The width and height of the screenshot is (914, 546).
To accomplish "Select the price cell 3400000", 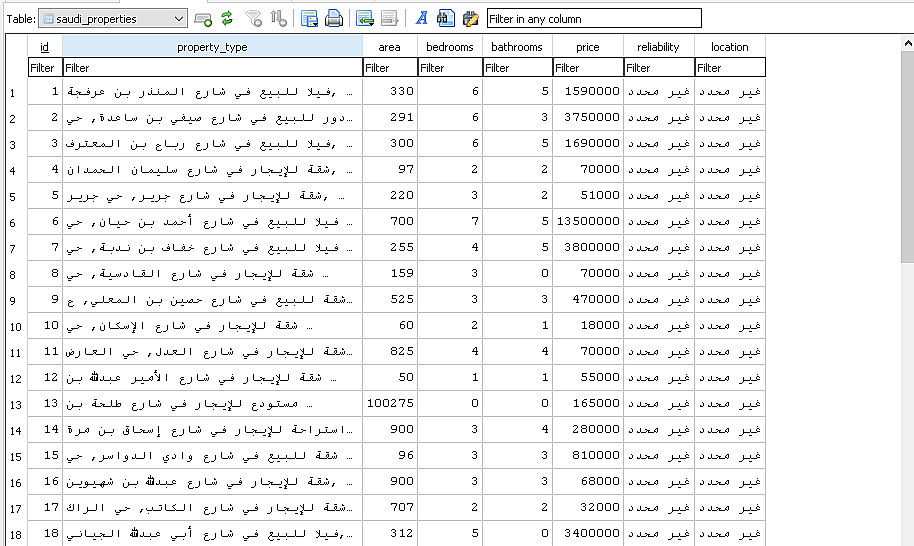I will [588, 533].
